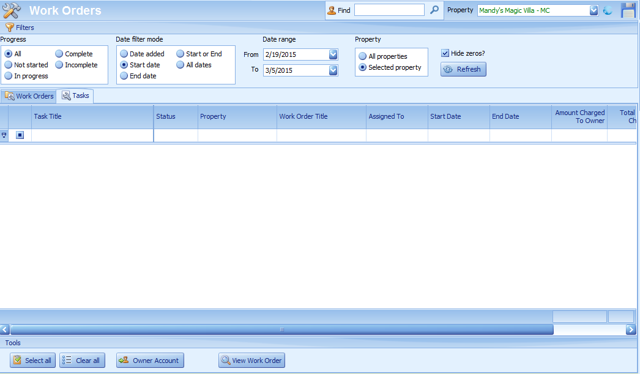Screen dimensions: 640x374
Task: Sort by Property column header
Action: click(x=237, y=117)
